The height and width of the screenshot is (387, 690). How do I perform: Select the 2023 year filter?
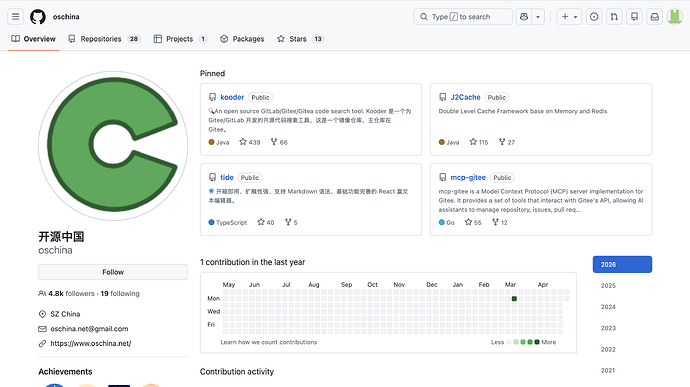(622, 328)
